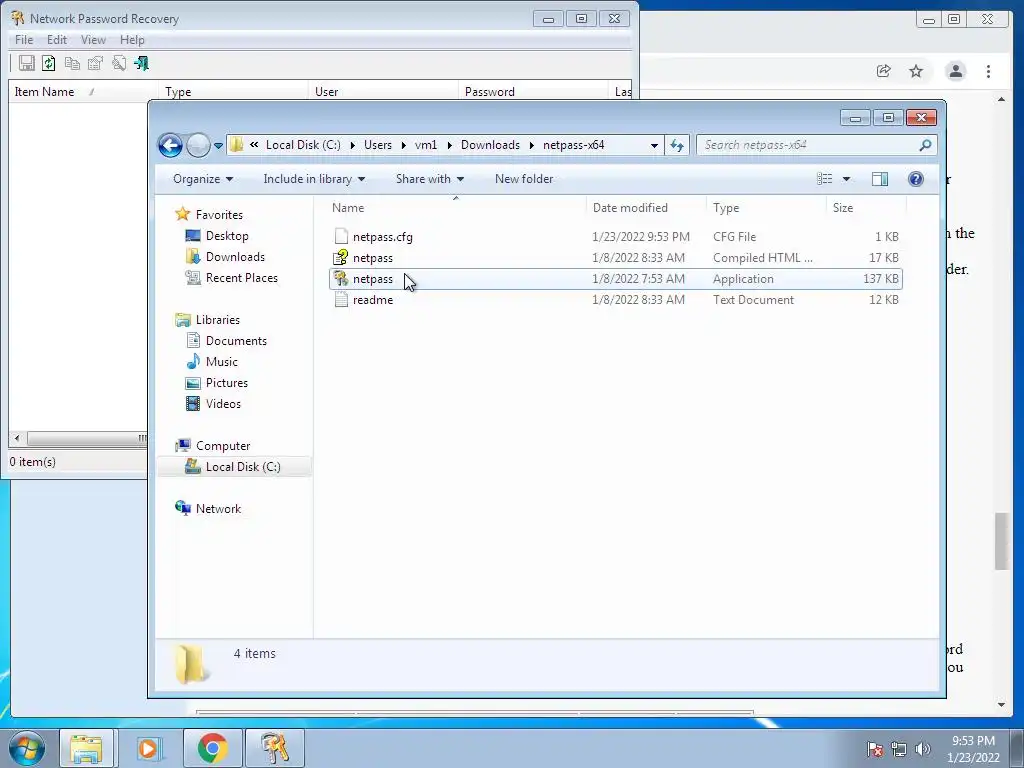Open Favorites in navigation pane
Viewport: 1024px width, 768px height.
pos(219,215)
